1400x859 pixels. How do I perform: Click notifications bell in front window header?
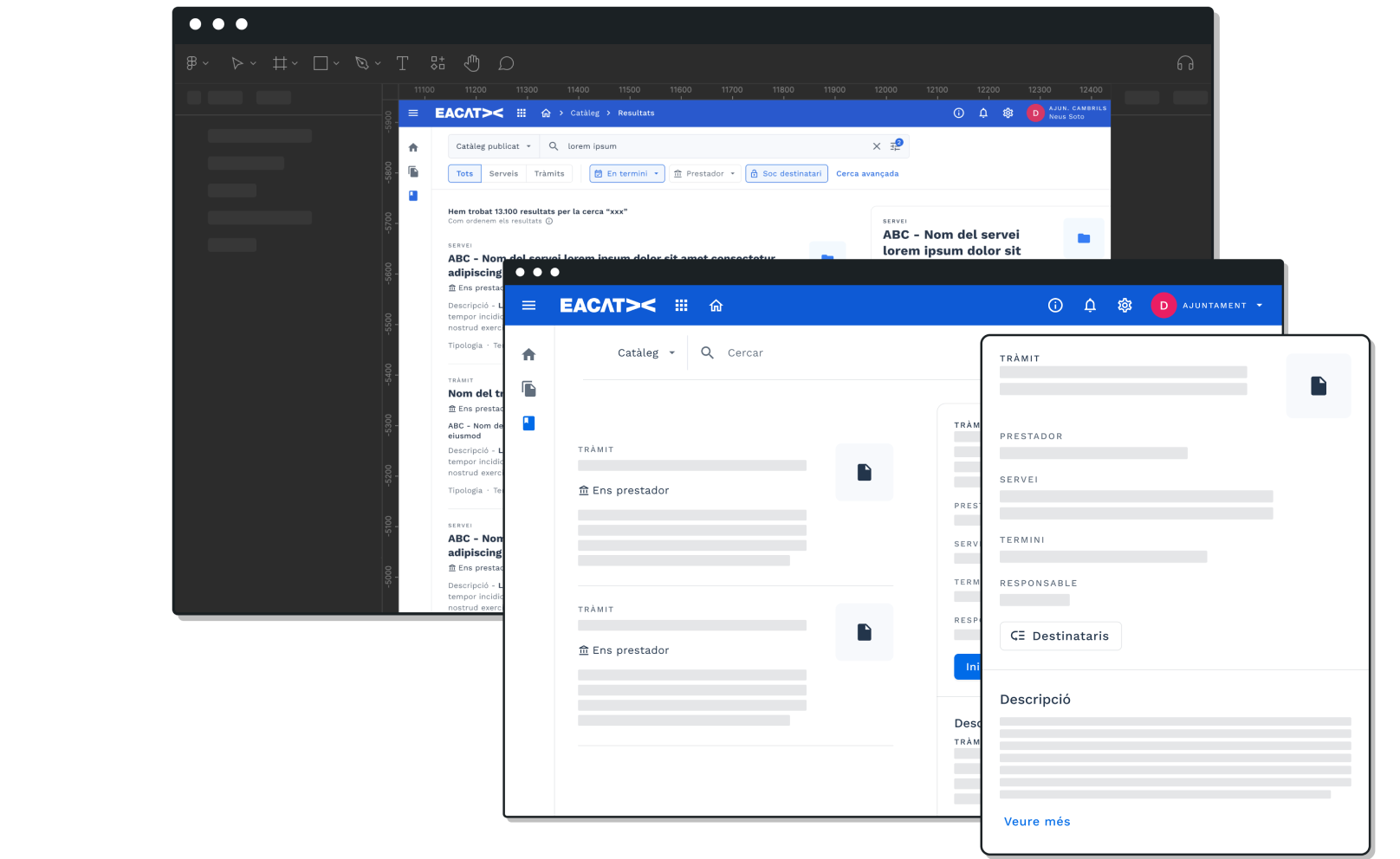(x=1090, y=305)
